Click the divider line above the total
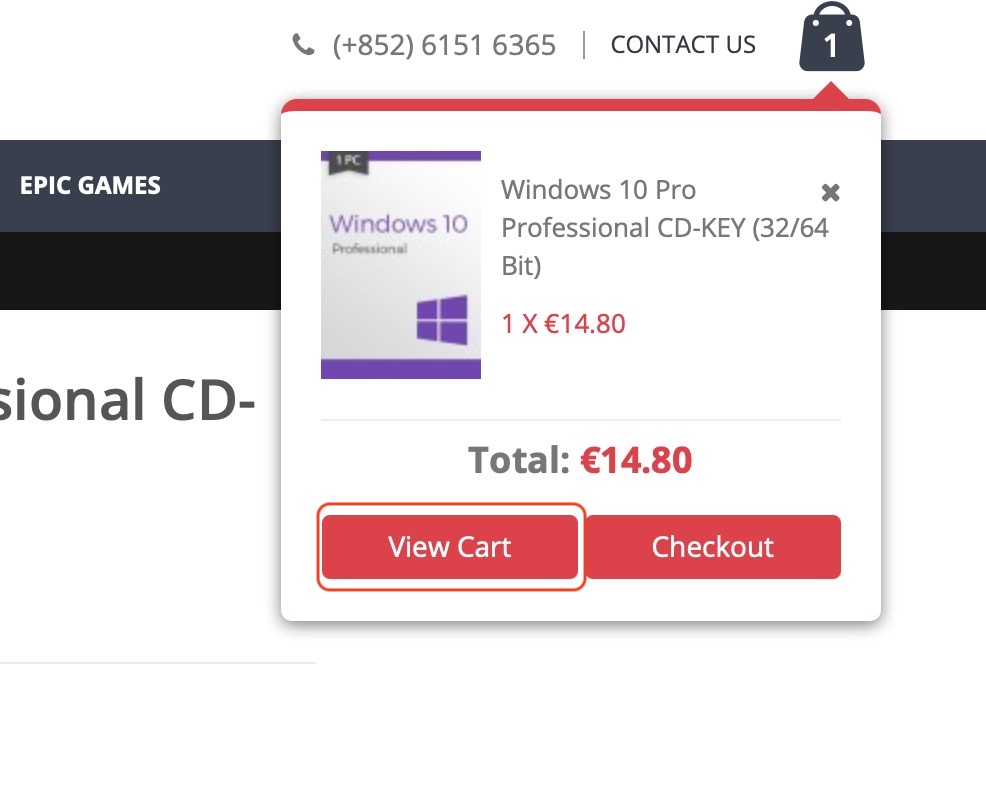Viewport: 986px width, 794px height. pyautogui.click(x=580, y=420)
